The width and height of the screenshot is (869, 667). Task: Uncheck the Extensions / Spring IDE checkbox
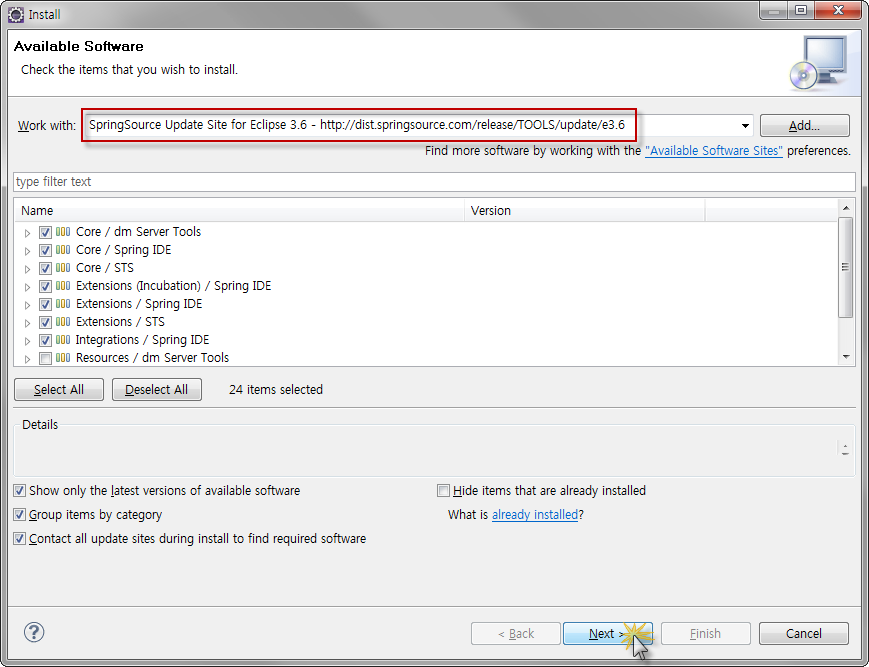tap(45, 304)
